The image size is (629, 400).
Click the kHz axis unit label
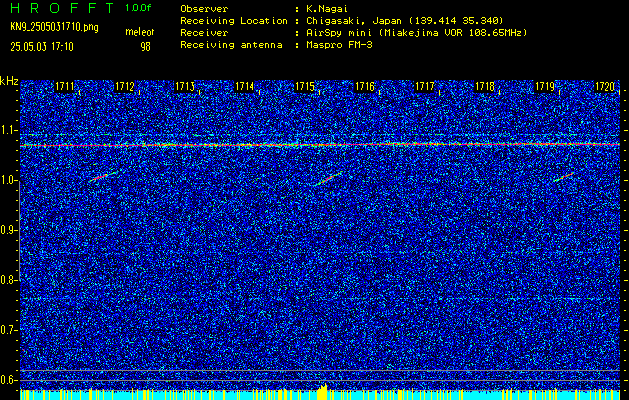point(9,81)
